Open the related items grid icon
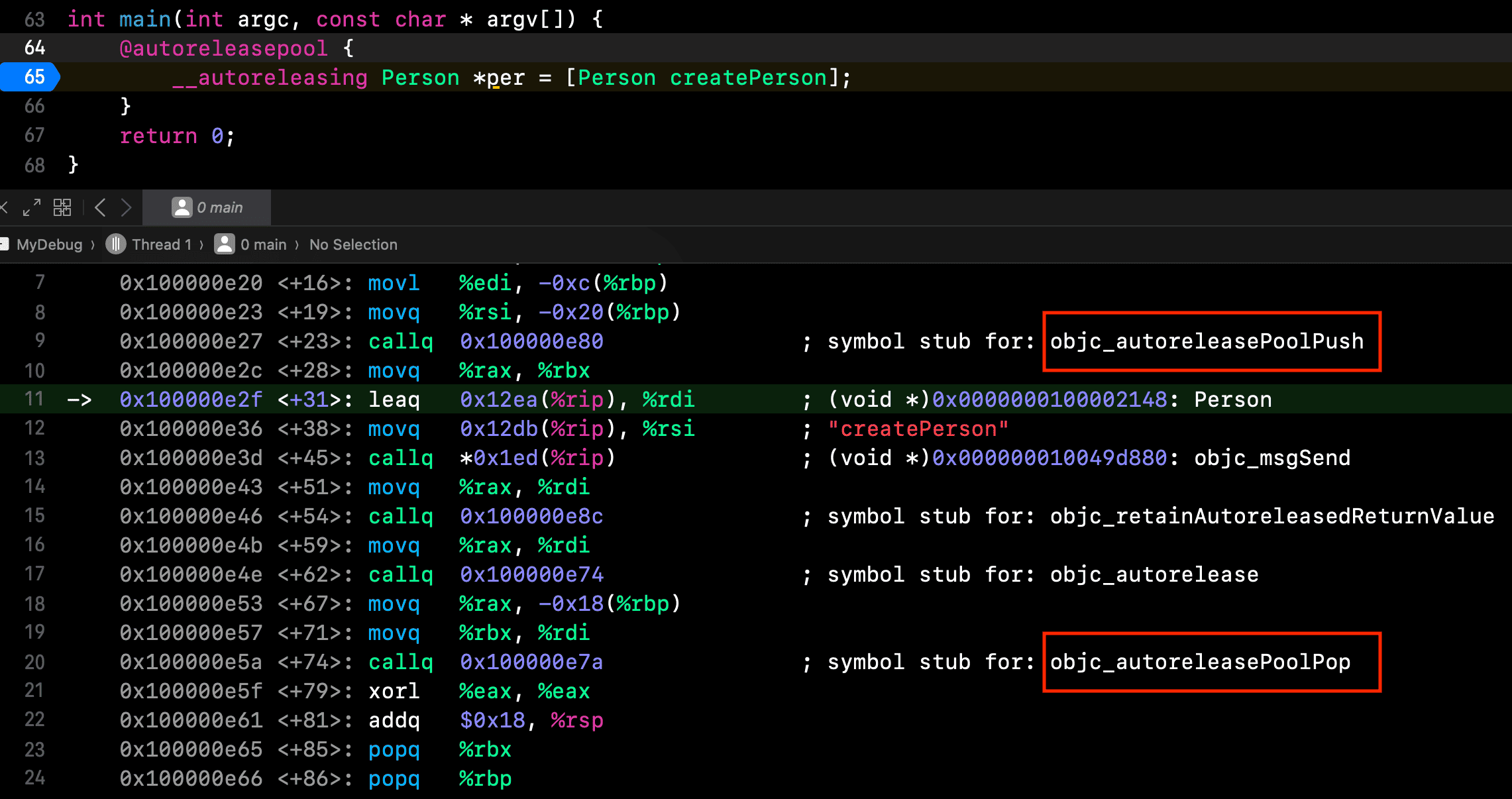 coord(62,208)
